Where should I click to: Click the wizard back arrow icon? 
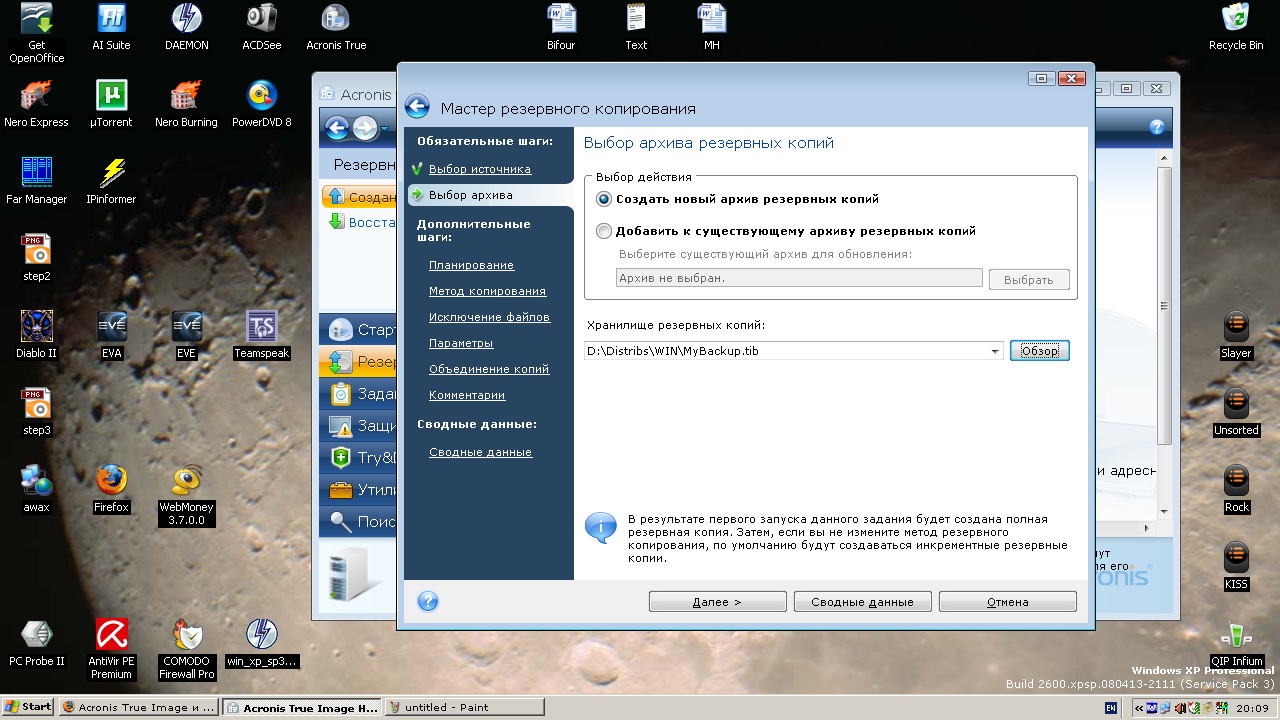coord(417,108)
